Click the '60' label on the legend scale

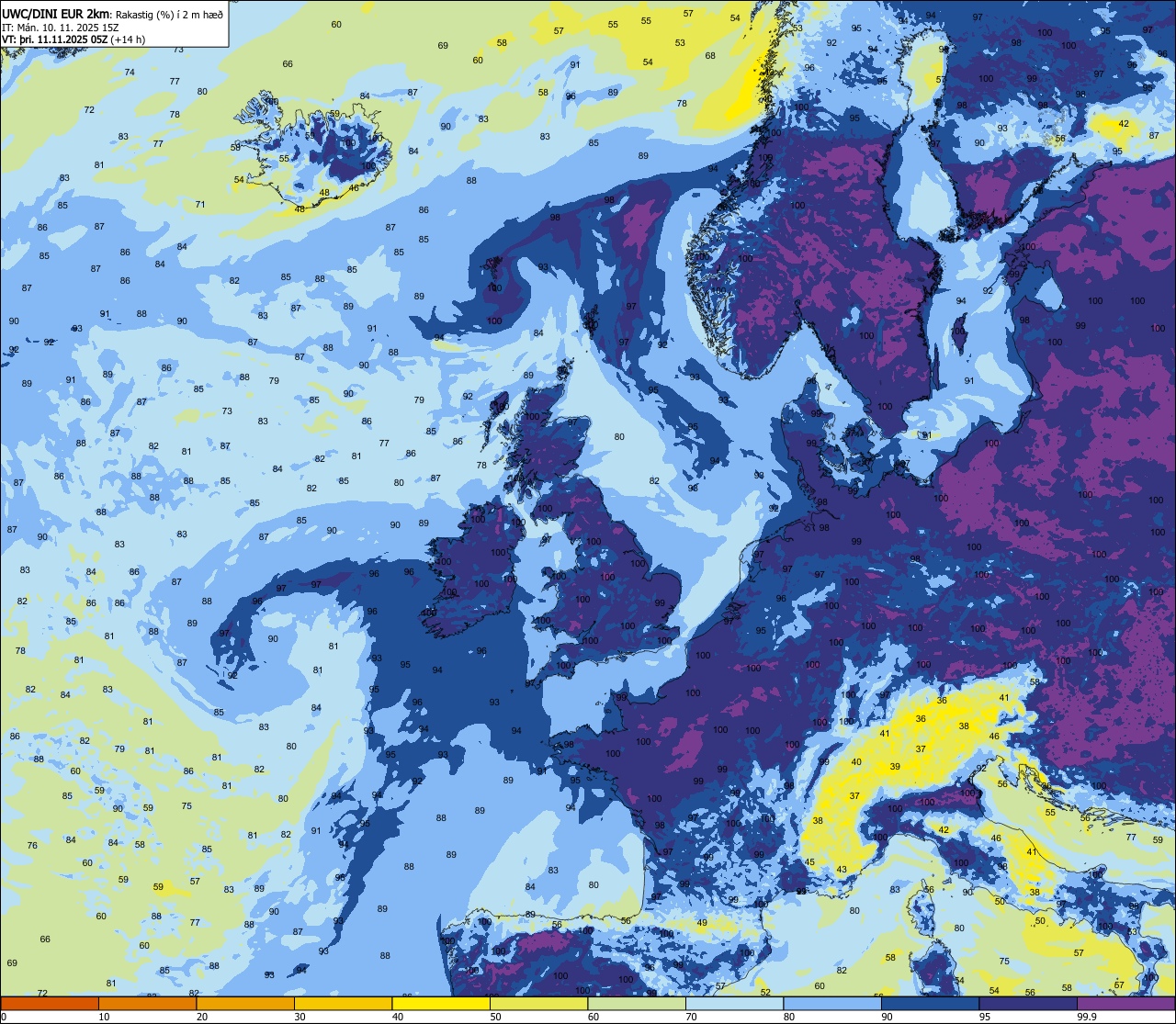594,1017
